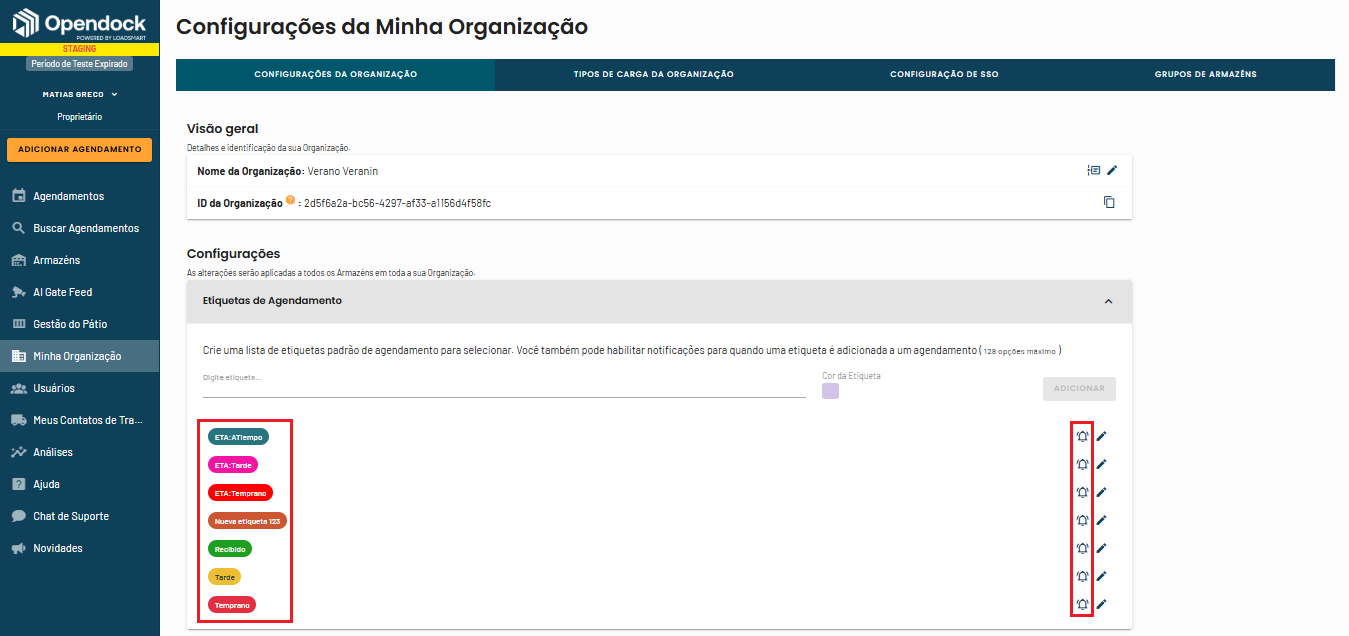The width and height of the screenshot is (1349, 636).
Task: Switch to Grupos de Armazéns tab
Action: point(1205,75)
